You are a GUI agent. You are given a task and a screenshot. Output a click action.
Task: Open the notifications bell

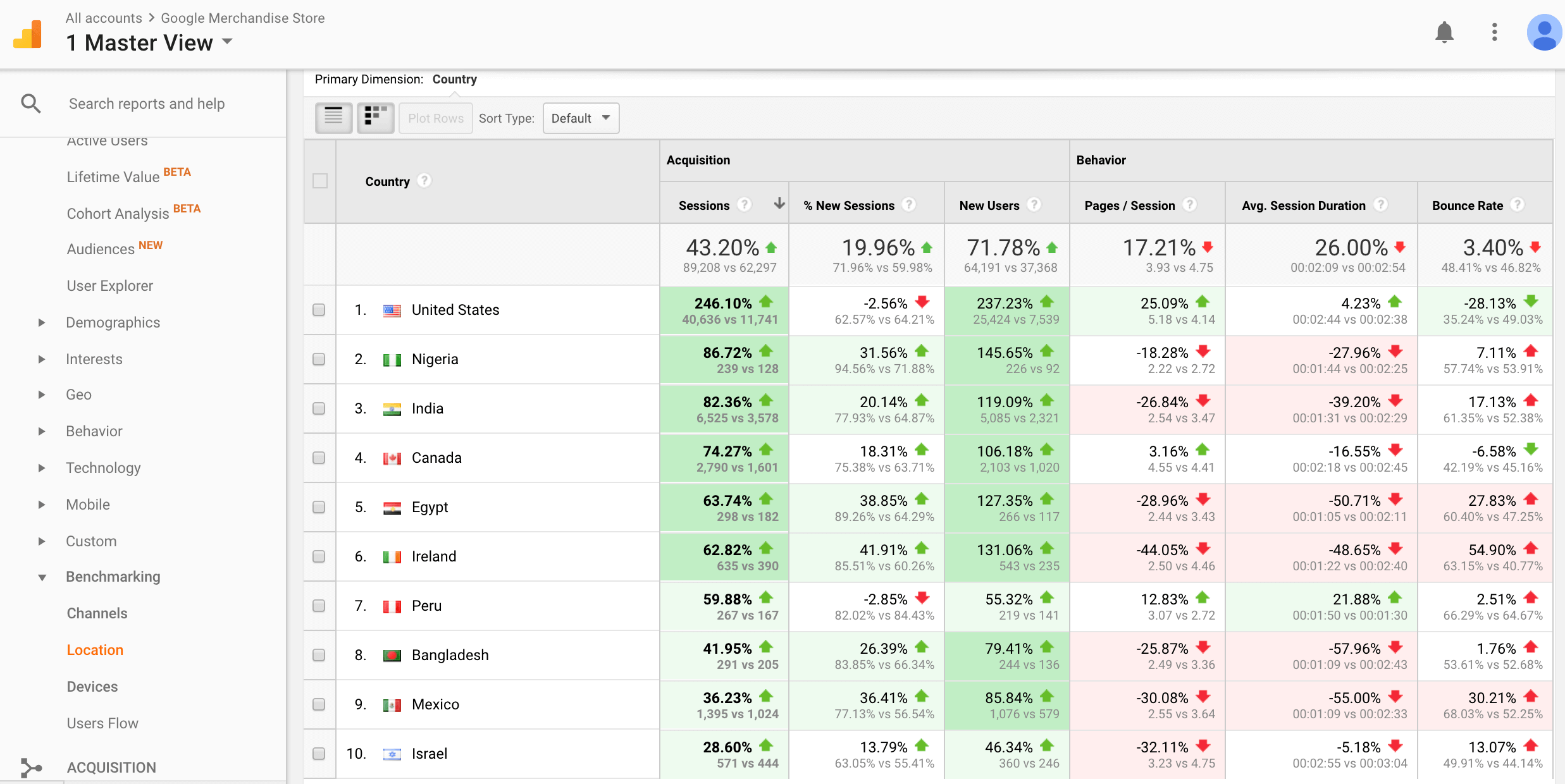(x=1444, y=32)
